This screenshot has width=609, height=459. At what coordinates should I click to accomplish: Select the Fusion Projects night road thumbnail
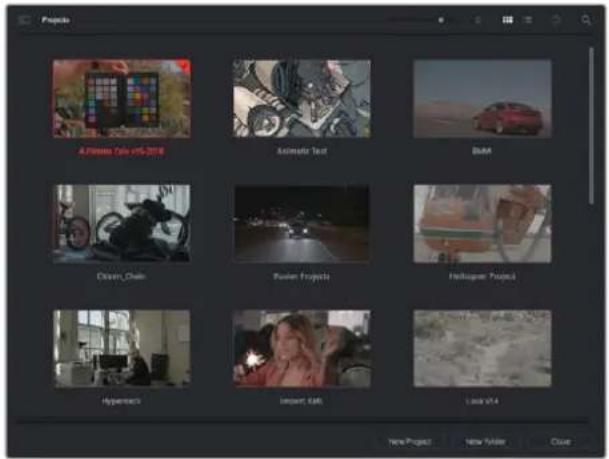pyautogui.click(x=302, y=224)
